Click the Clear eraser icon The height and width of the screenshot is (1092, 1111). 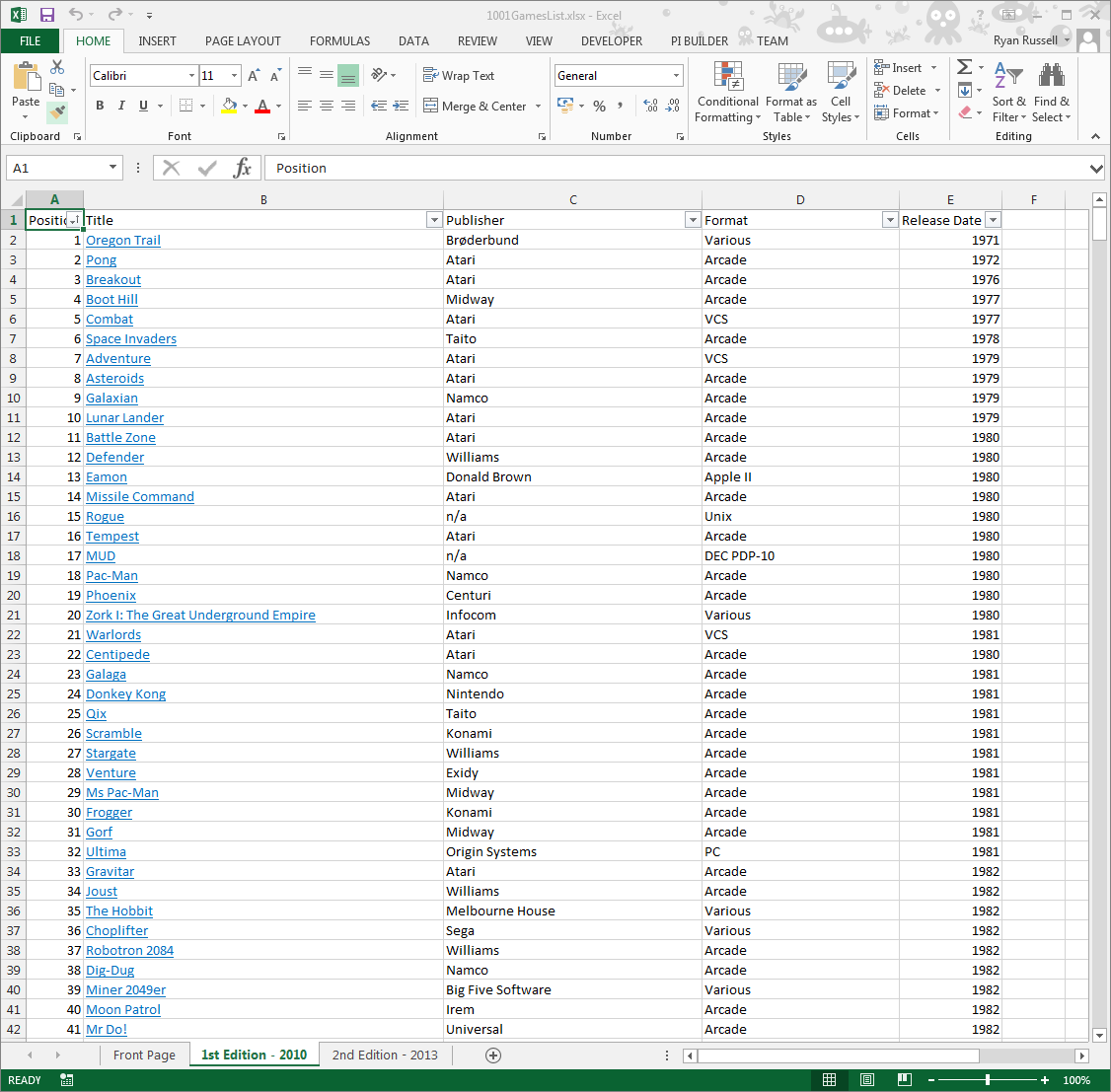click(964, 112)
